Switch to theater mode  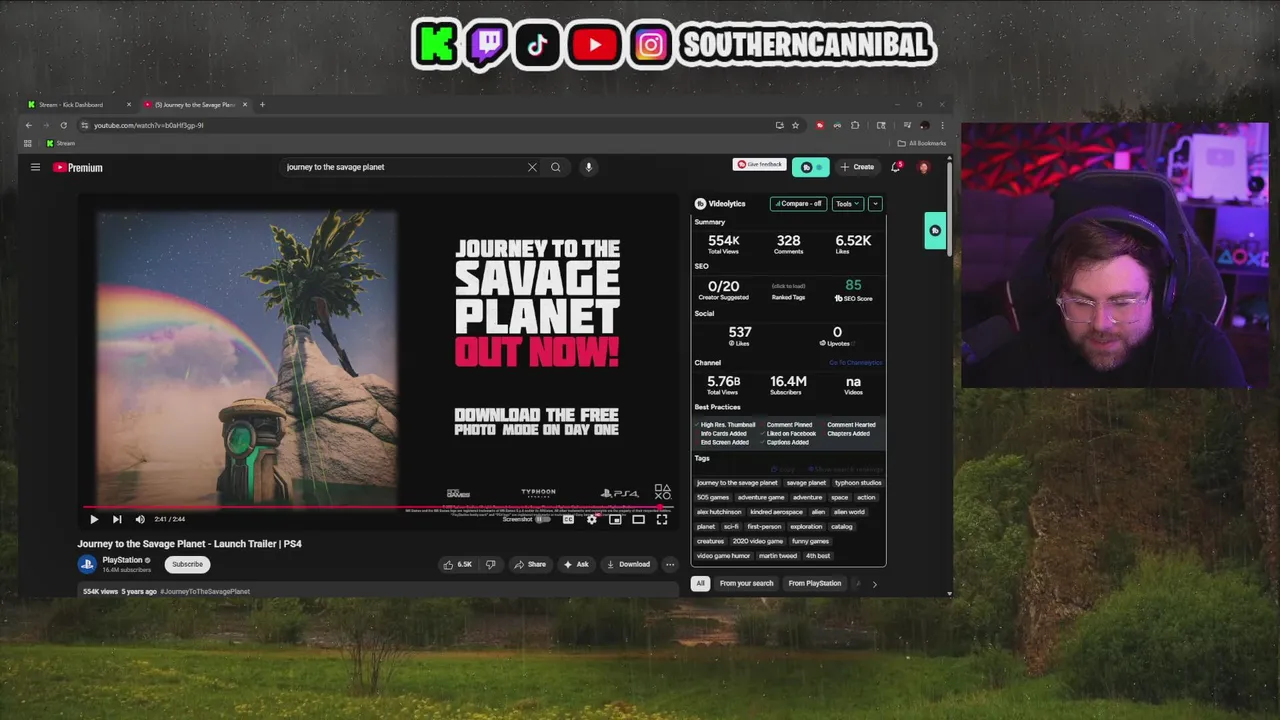tap(638, 519)
